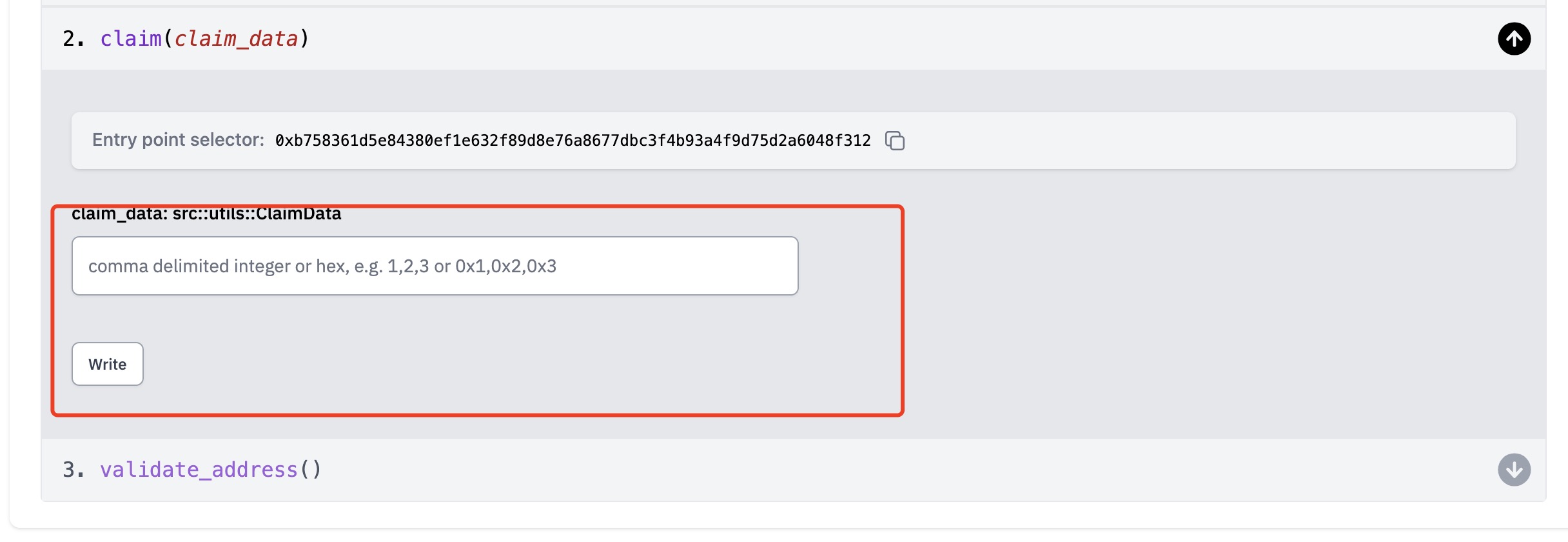Image resolution: width=1568 pixels, height=542 pixels.
Task: Click the Write button
Action: tap(108, 364)
